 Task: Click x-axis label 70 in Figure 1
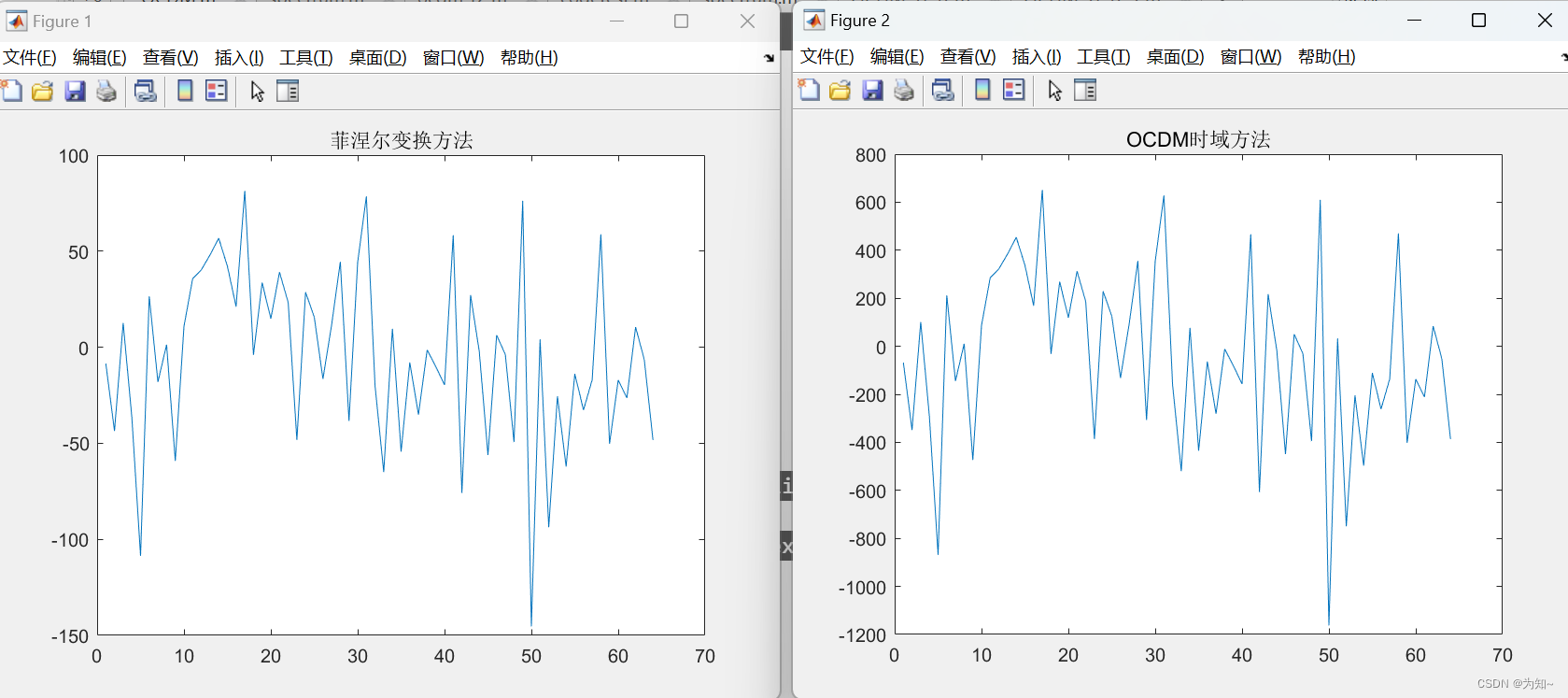coord(705,656)
